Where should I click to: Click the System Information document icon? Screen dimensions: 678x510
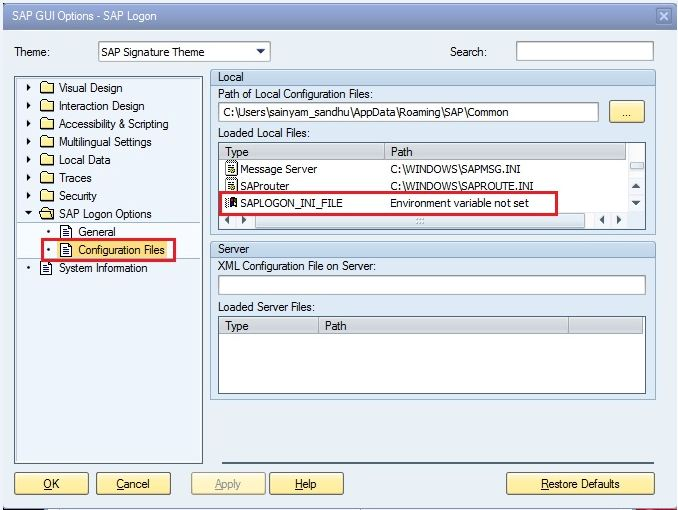(47, 268)
